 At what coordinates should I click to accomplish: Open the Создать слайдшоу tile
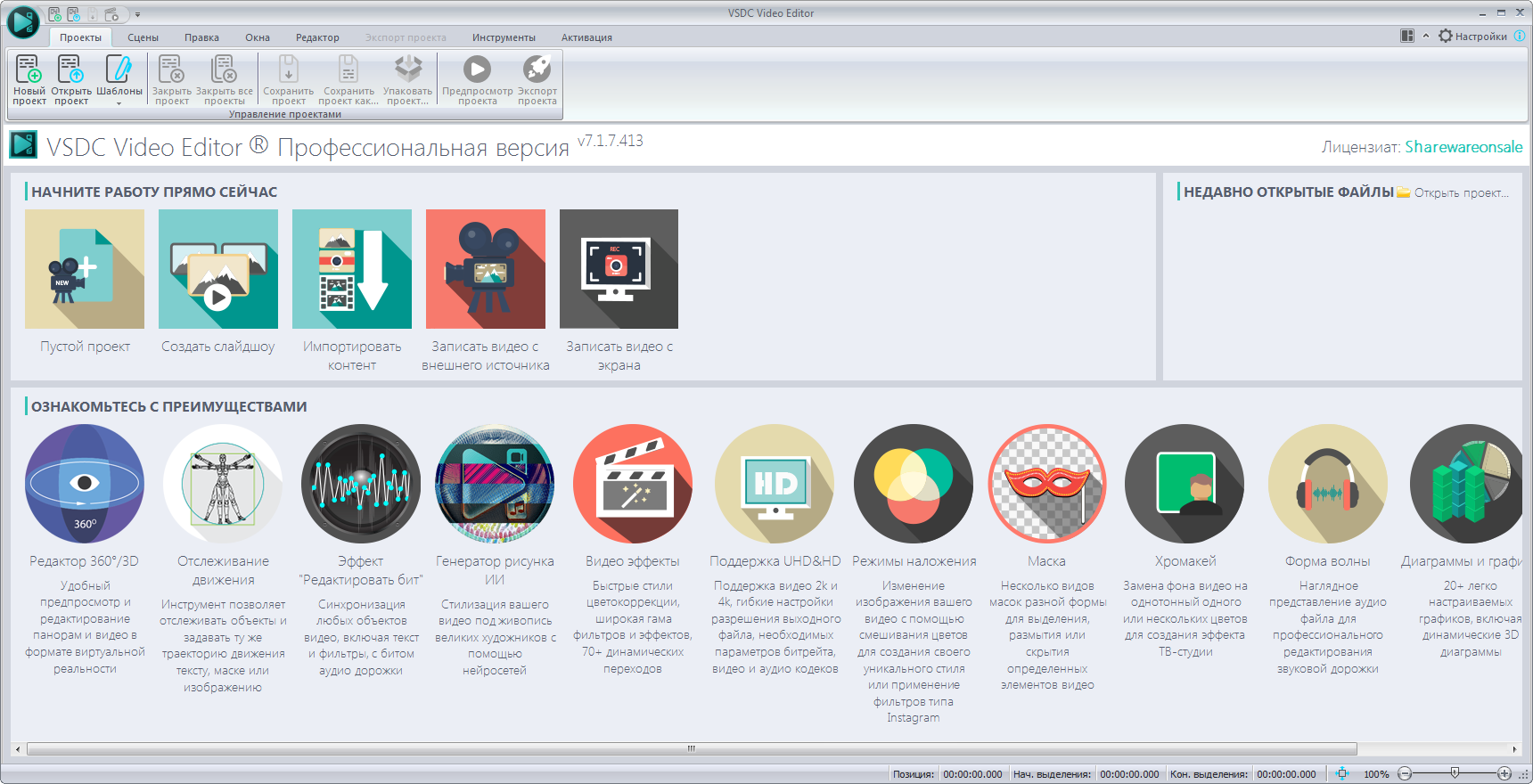point(218,269)
